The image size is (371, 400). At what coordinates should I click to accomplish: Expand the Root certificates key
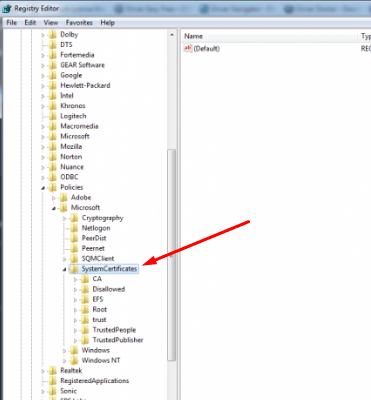pyautogui.click(x=75, y=310)
